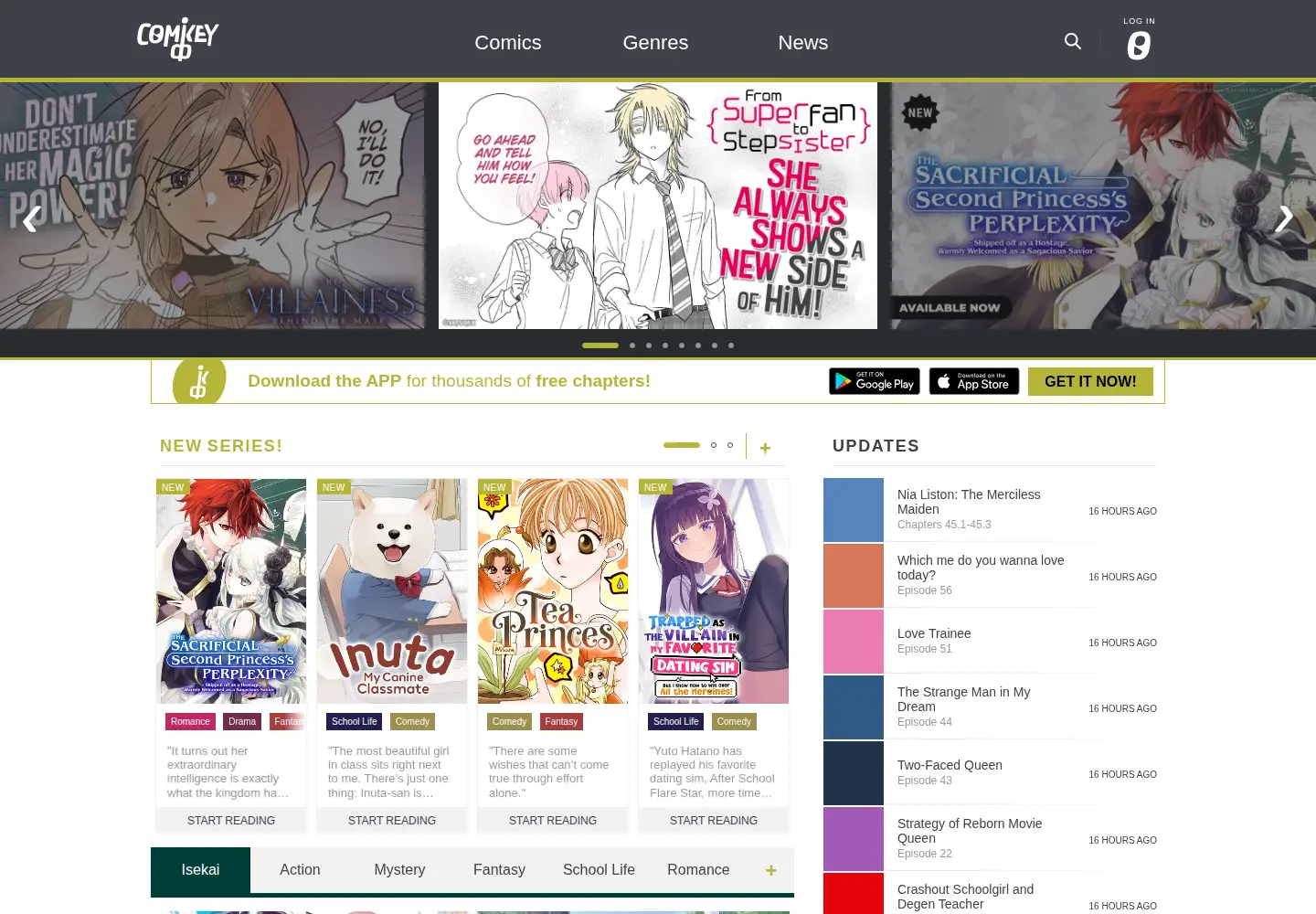Click the Drama genre tag
Image resolution: width=1316 pixels, height=914 pixels.
(x=242, y=722)
